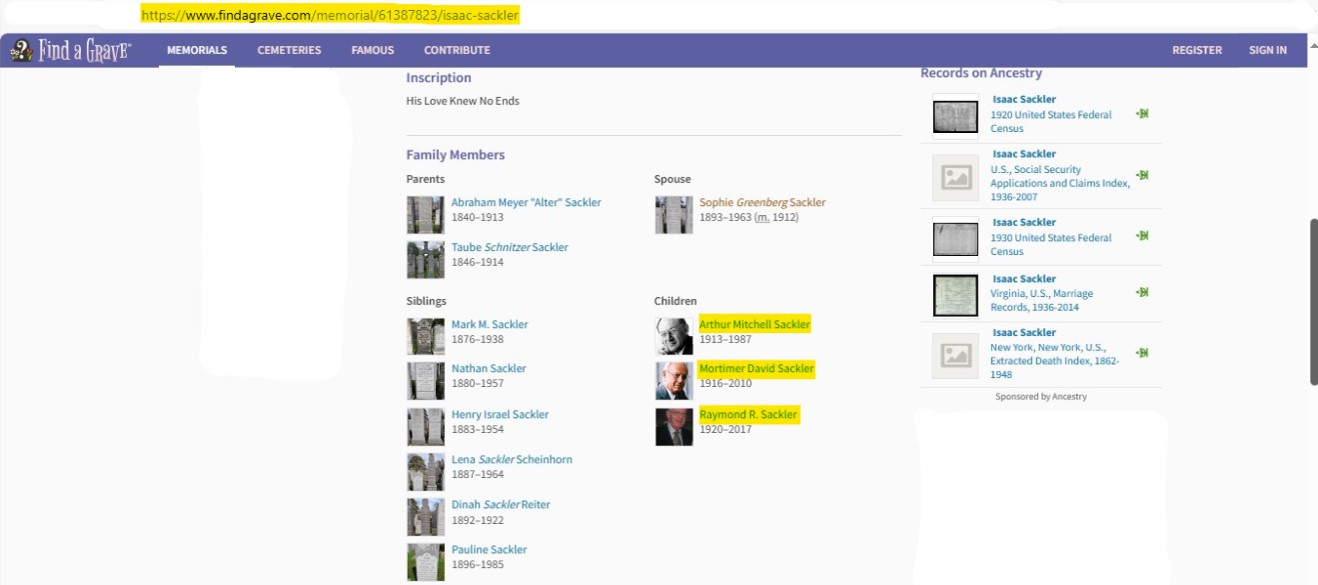The image size is (1318, 585).
Task: Click the 1930 Census record thumbnail image
Action: pos(955,237)
